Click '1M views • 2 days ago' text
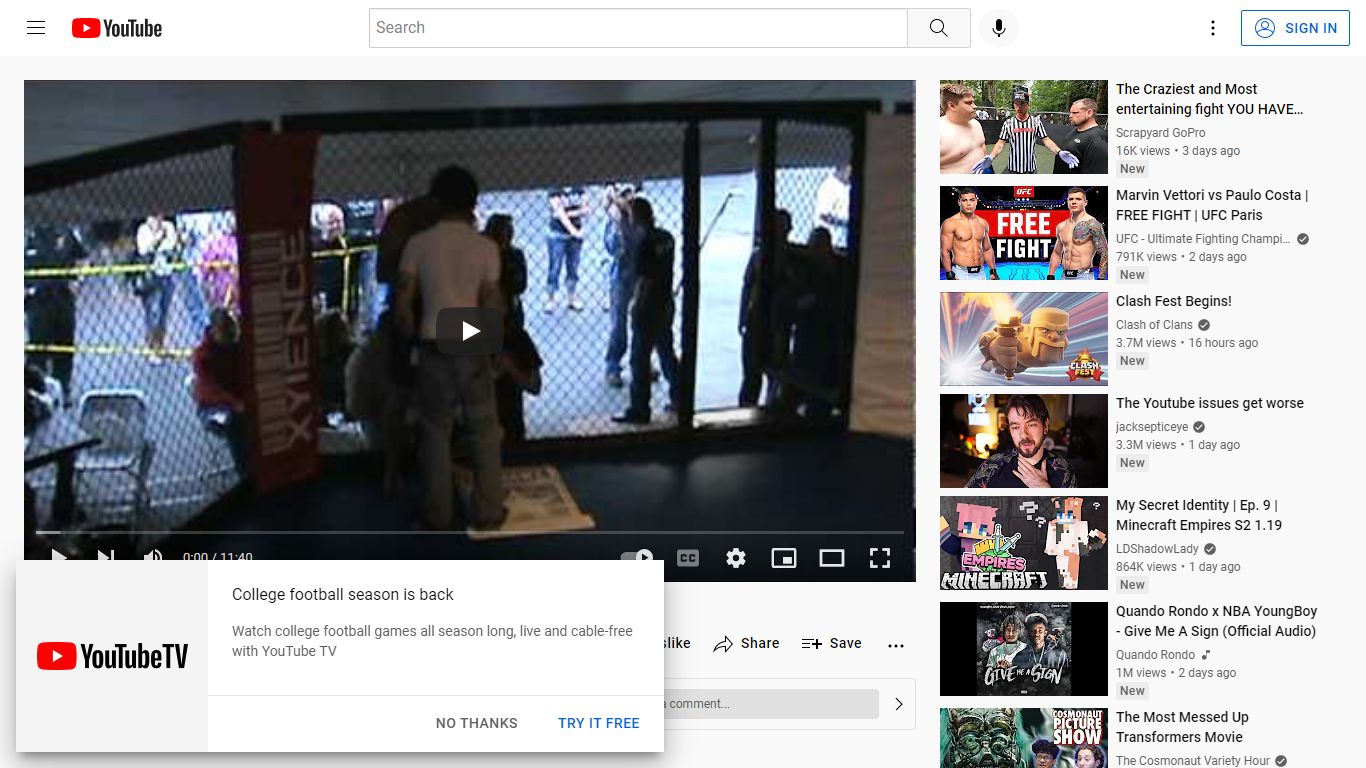This screenshot has height=768, width=1366. point(1176,673)
